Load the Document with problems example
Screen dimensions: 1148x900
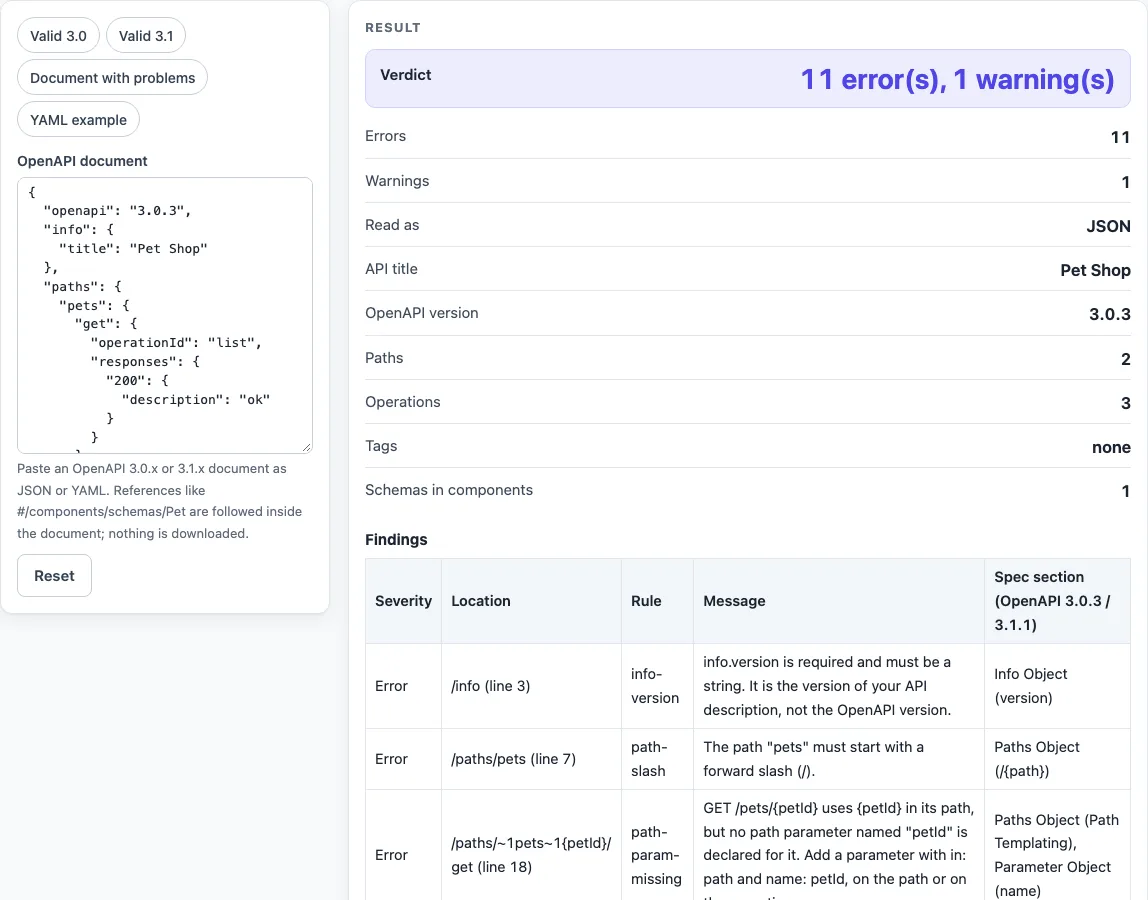[x=112, y=78]
